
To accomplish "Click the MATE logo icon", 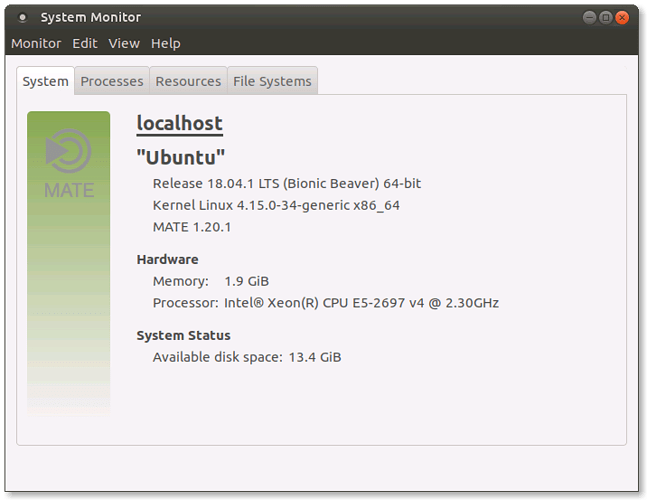I will (68, 164).
